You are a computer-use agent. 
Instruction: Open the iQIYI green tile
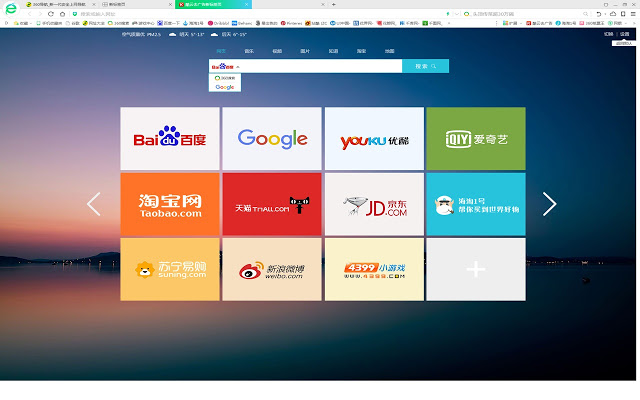point(475,138)
